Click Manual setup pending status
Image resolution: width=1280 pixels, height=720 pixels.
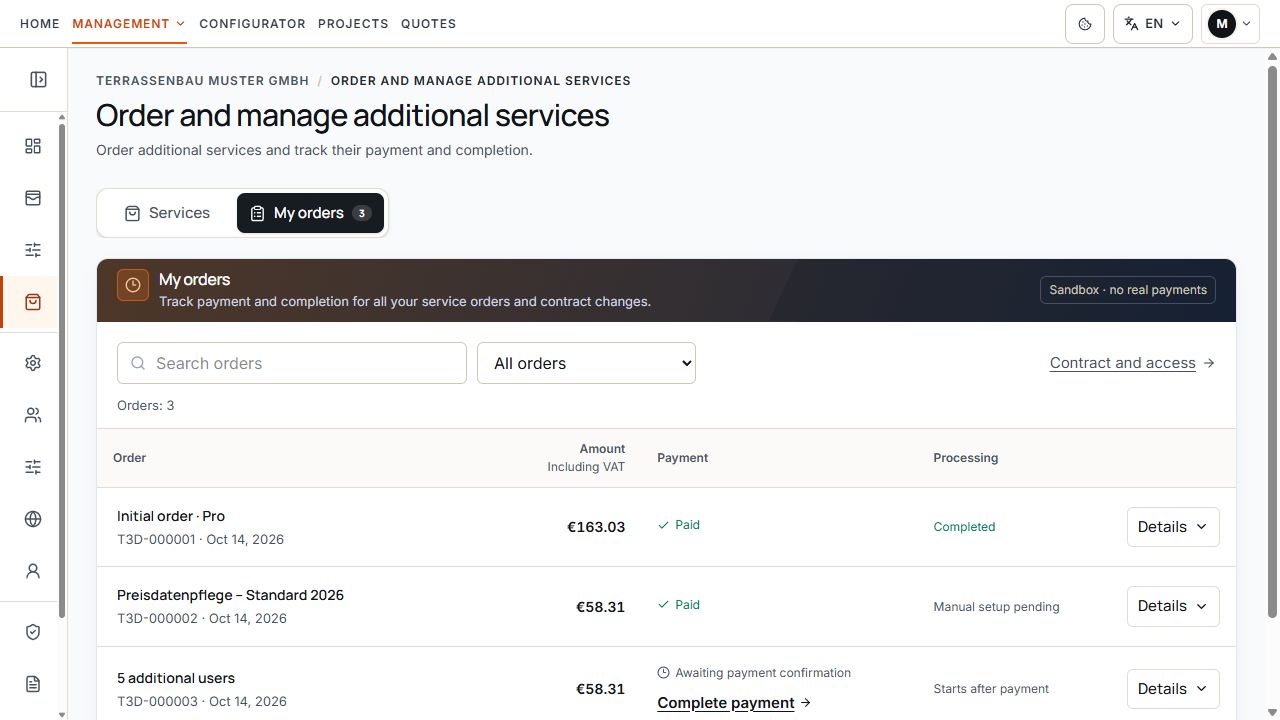coord(996,607)
